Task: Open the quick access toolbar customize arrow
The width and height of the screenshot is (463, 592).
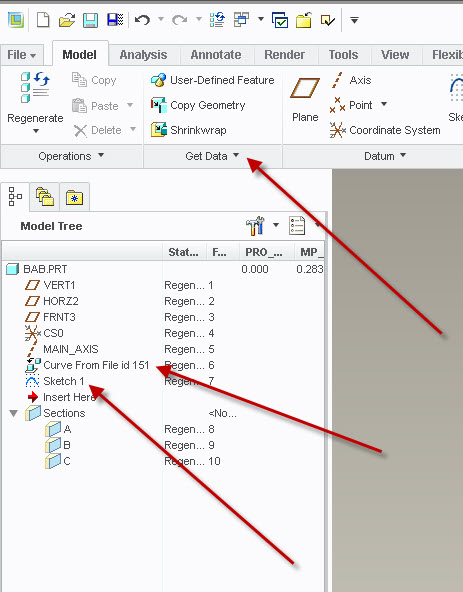Action: 354,20
